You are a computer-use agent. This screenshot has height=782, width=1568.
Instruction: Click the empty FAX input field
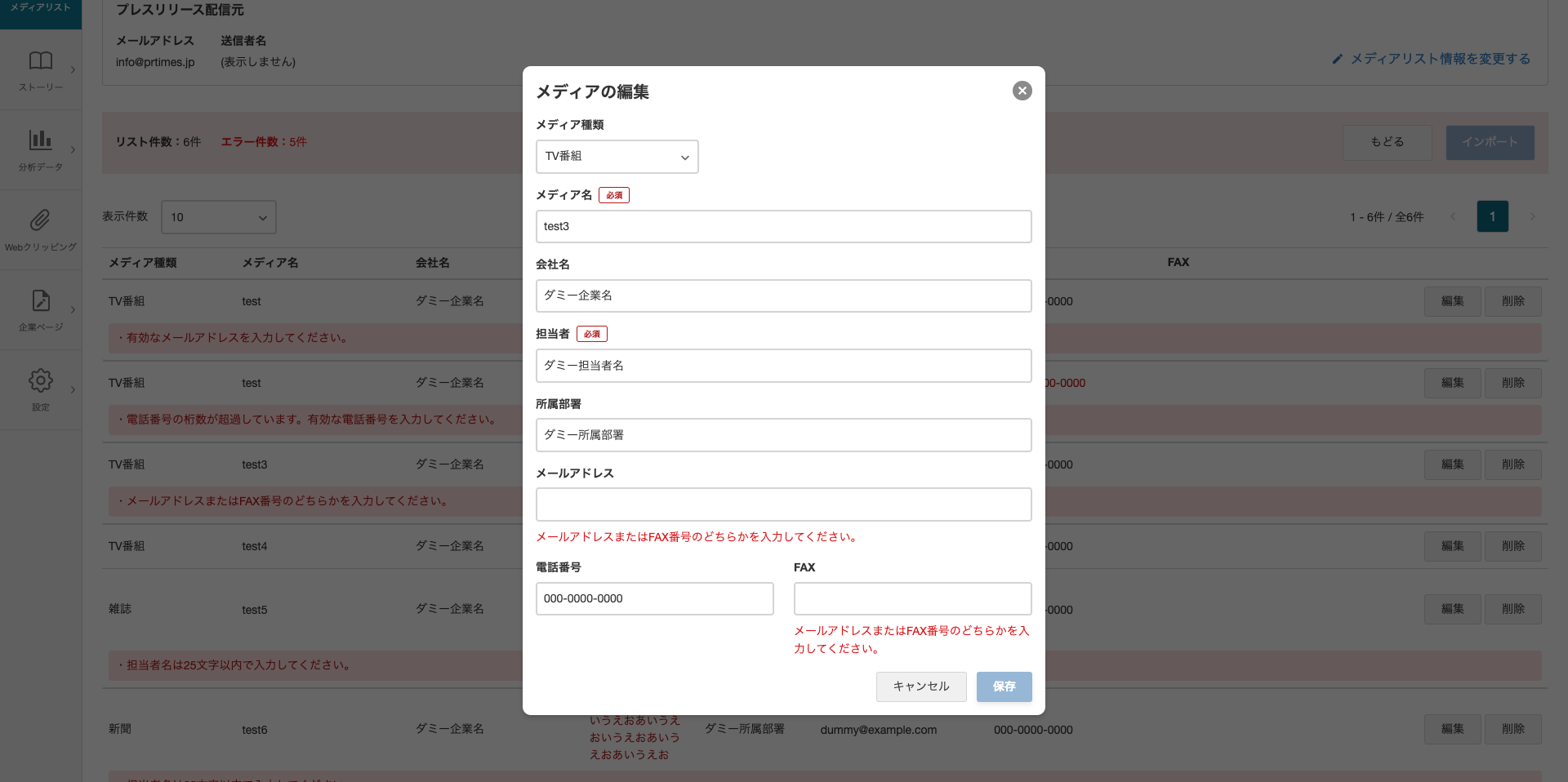coord(912,598)
